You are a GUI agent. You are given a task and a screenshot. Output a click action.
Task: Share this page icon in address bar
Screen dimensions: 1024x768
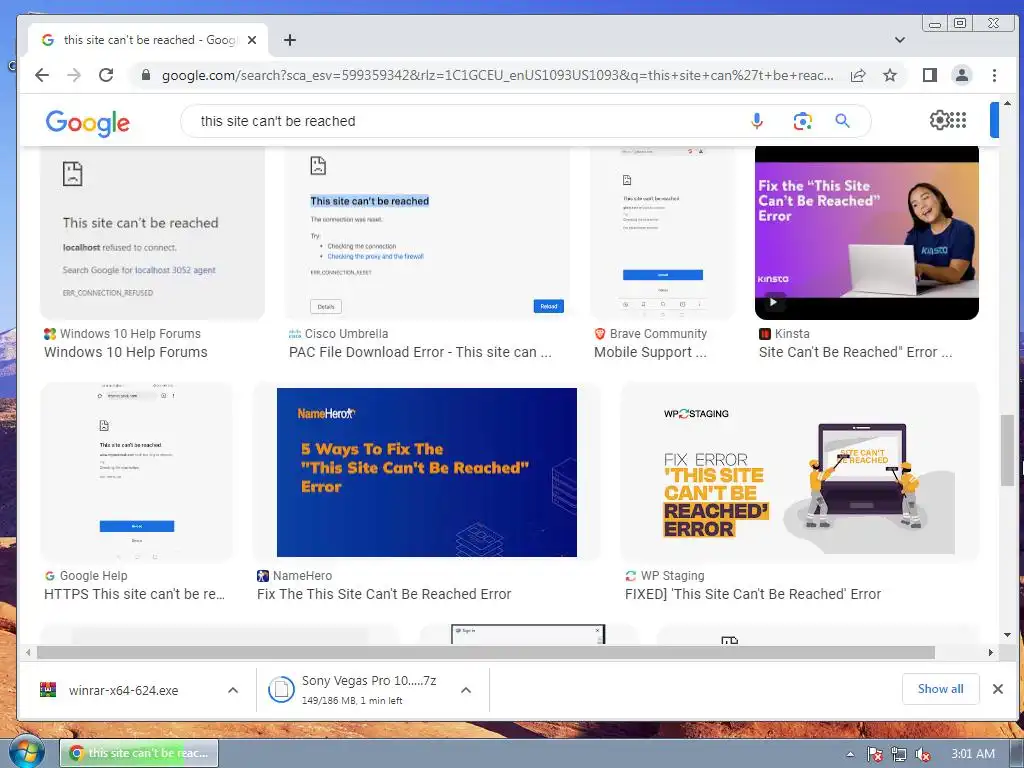pyautogui.click(x=857, y=75)
